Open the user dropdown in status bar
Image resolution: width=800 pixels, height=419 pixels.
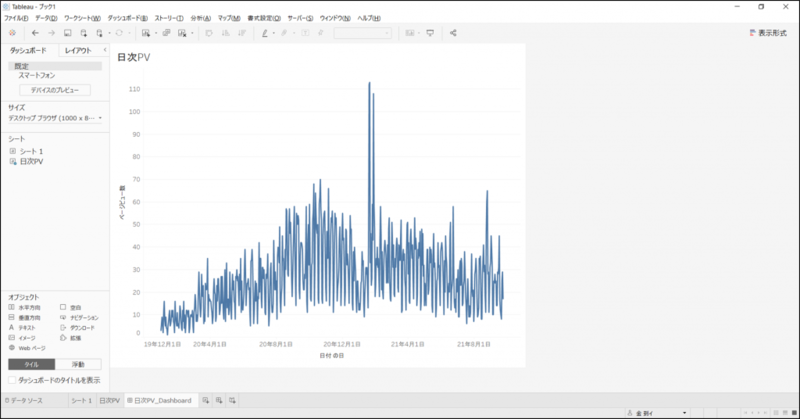657,413
